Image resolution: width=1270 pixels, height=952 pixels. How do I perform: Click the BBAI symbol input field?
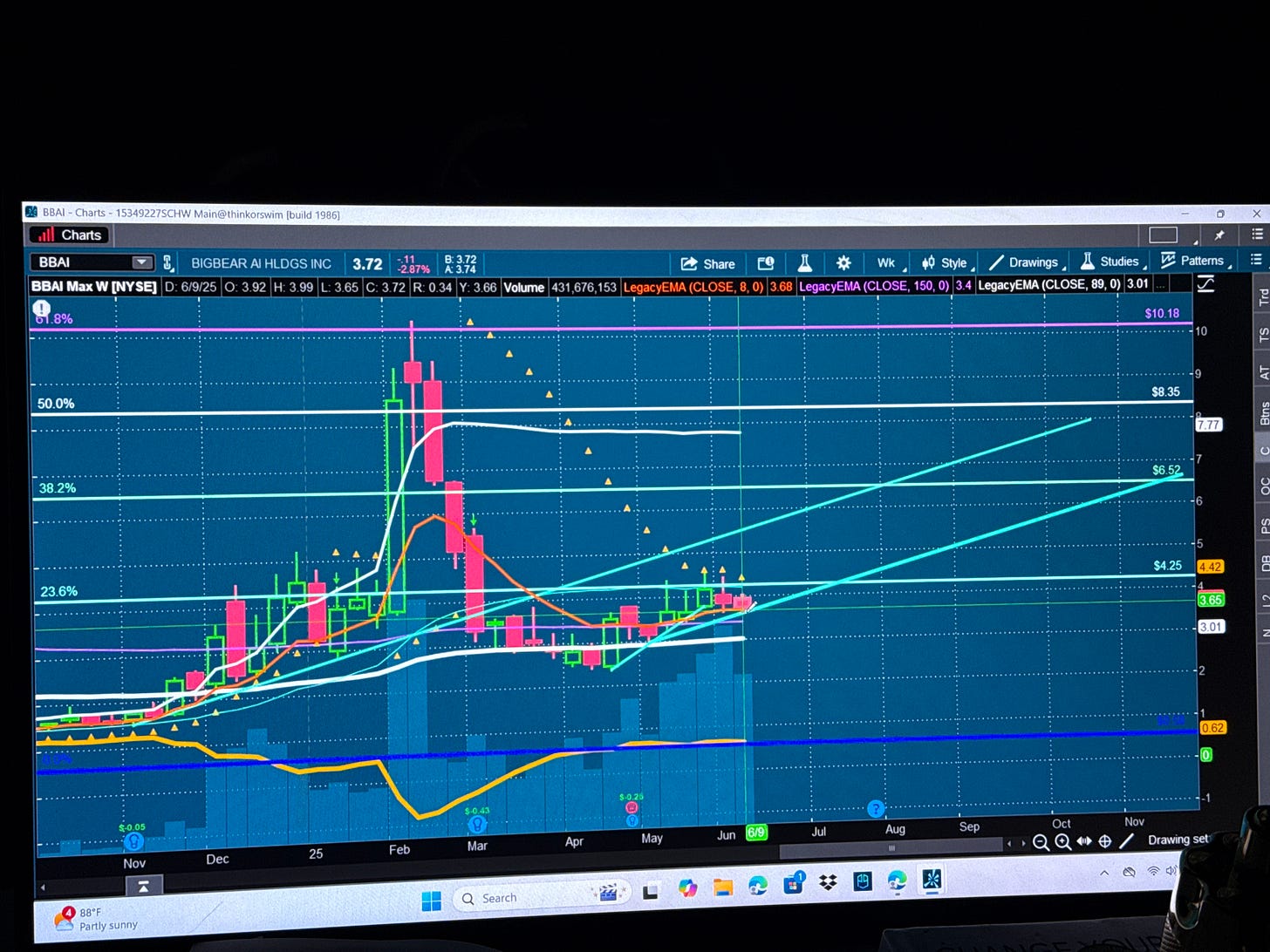pos(83,262)
